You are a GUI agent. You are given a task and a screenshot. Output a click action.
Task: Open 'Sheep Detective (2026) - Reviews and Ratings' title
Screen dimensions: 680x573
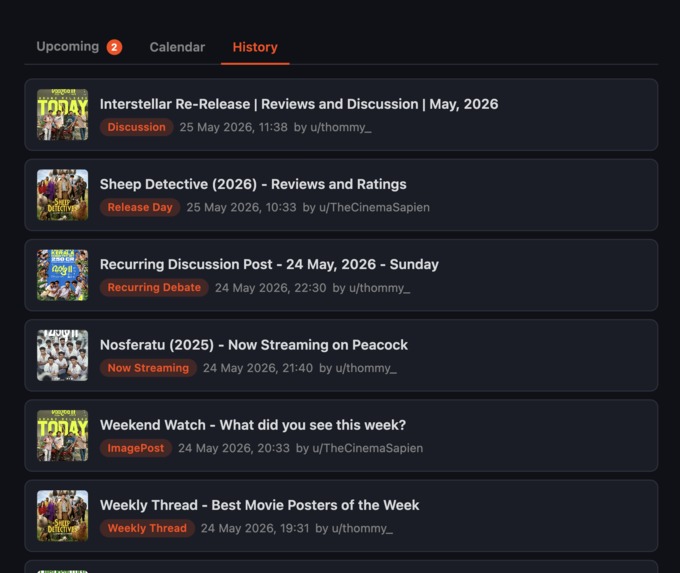tap(253, 184)
